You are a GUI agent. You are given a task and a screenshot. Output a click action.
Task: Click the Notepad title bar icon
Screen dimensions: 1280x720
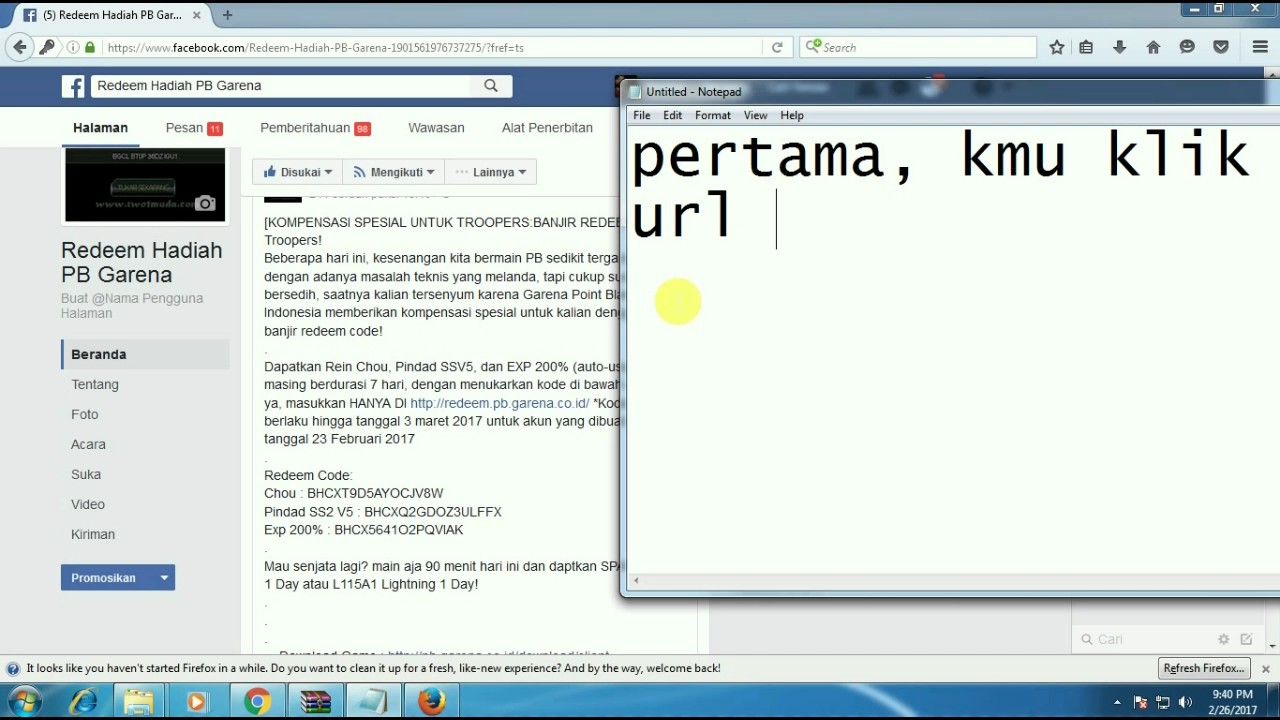pyautogui.click(x=635, y=92)
